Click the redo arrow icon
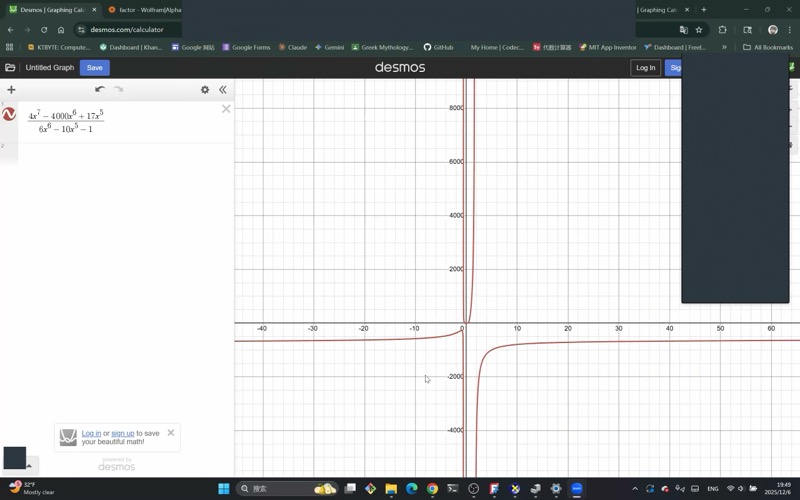800x500 pixels. (x=118, y=90)
